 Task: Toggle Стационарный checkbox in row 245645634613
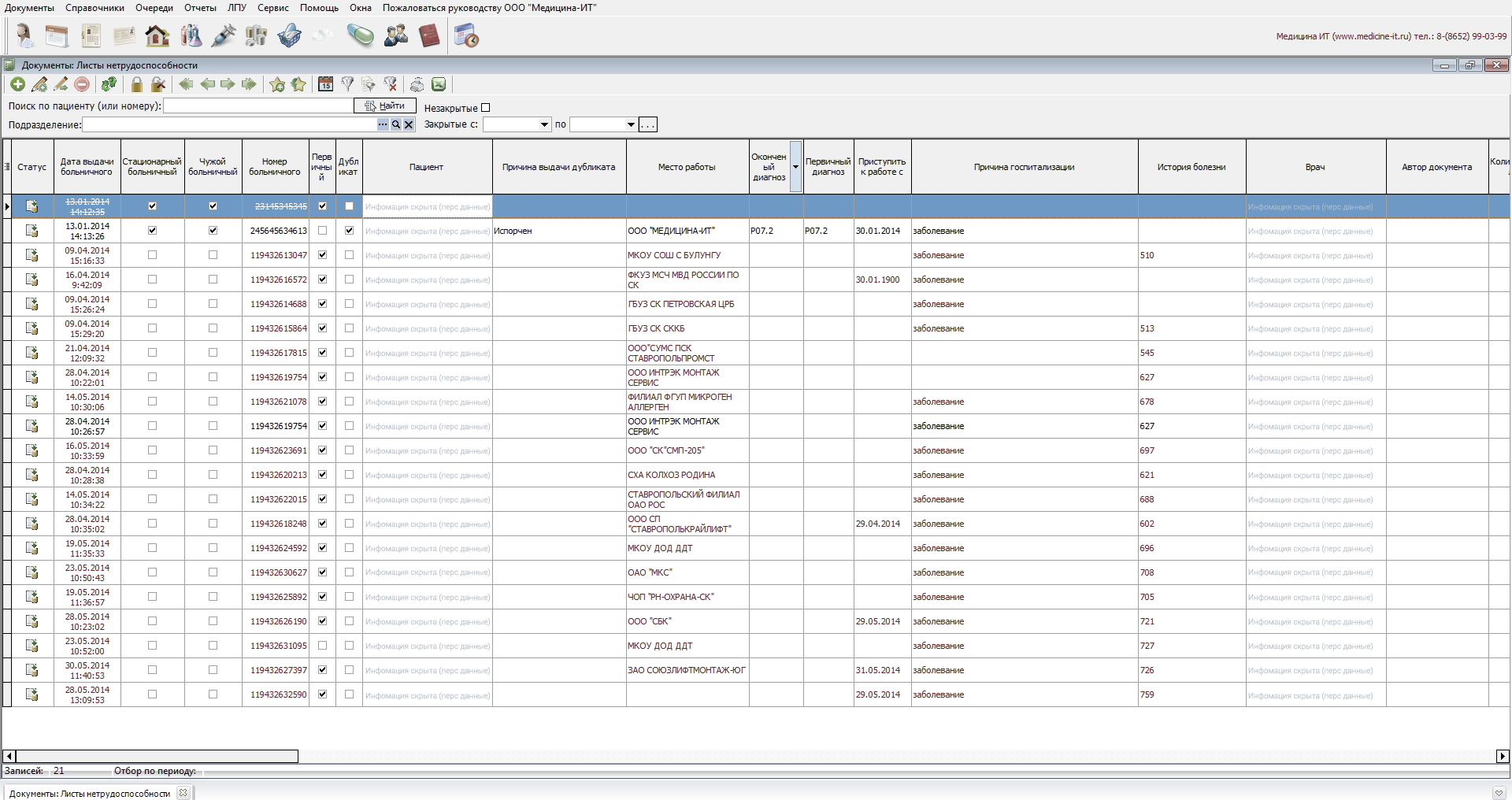[x=152, y=231]
